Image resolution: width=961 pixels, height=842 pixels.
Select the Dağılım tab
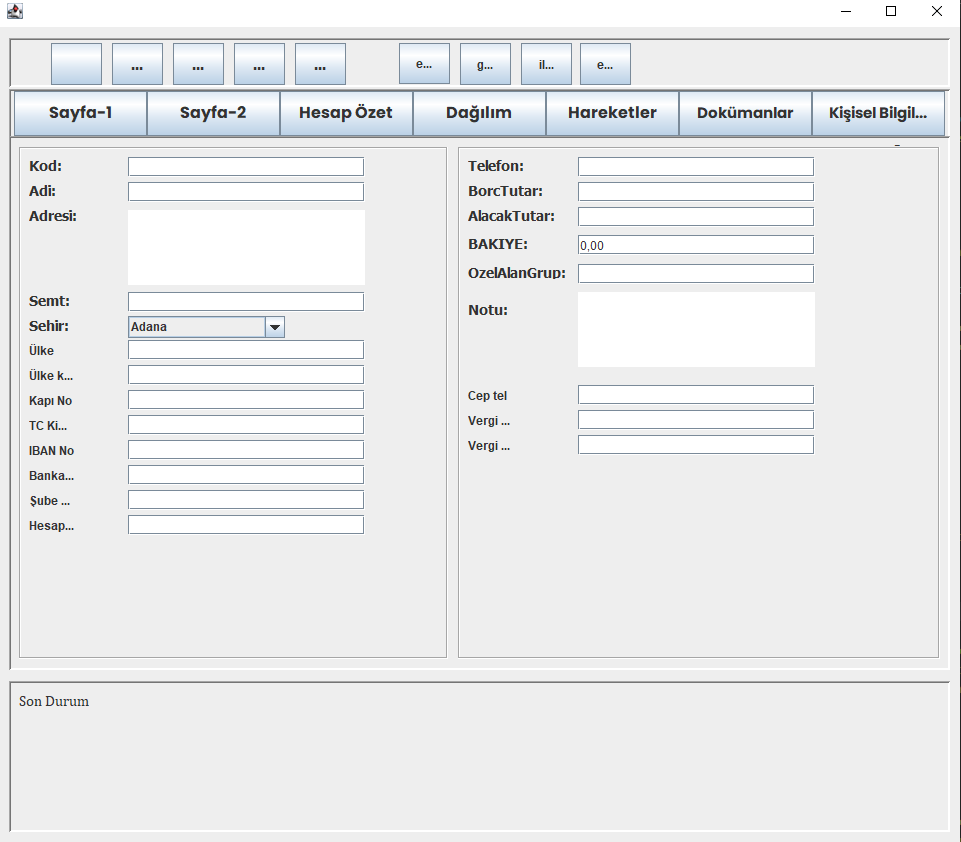coord(479,113)
